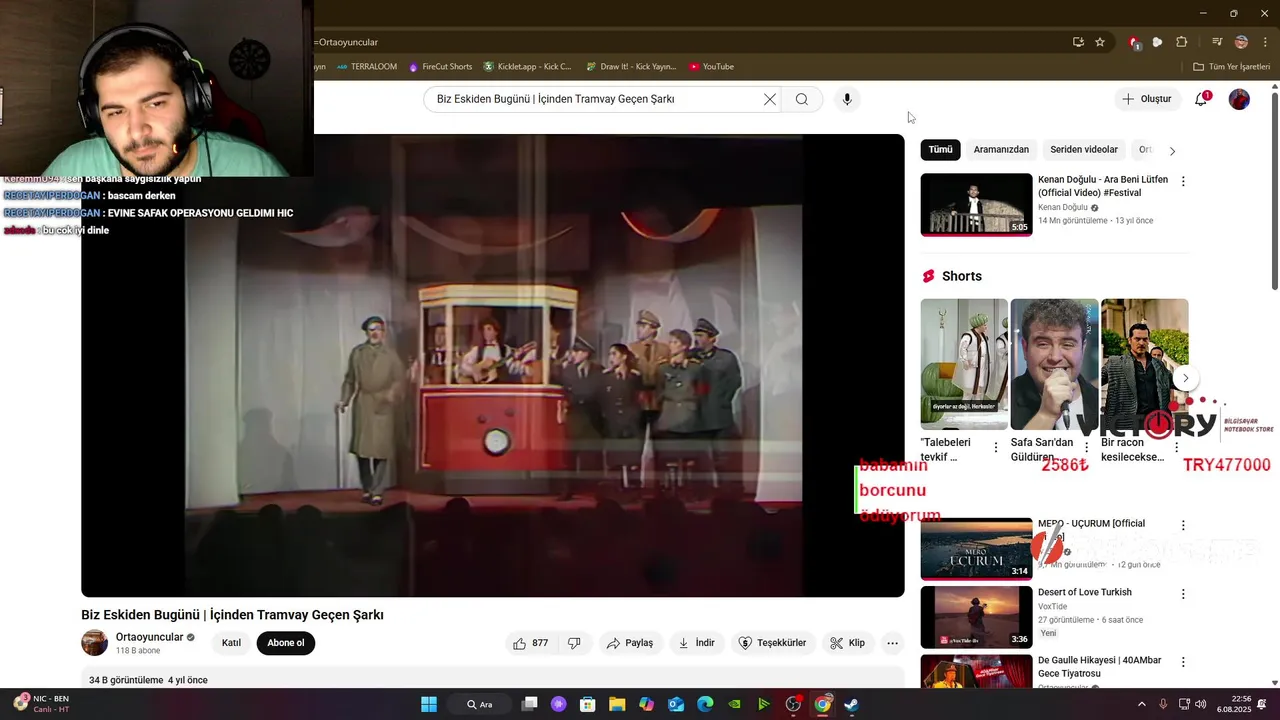Join the channel with Katıl

[x=231, y=643]
